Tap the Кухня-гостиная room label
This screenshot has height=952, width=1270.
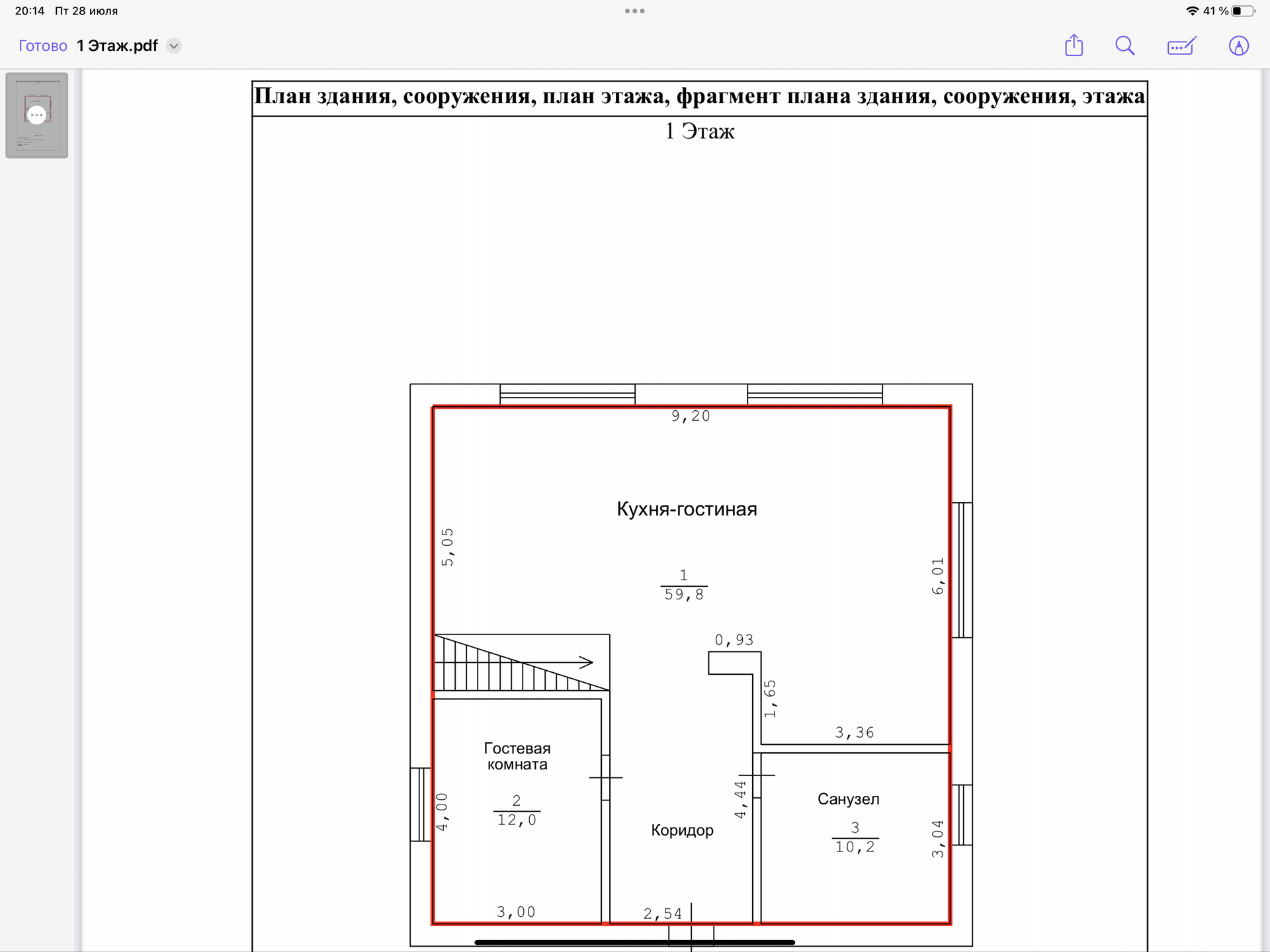point(687,509)
